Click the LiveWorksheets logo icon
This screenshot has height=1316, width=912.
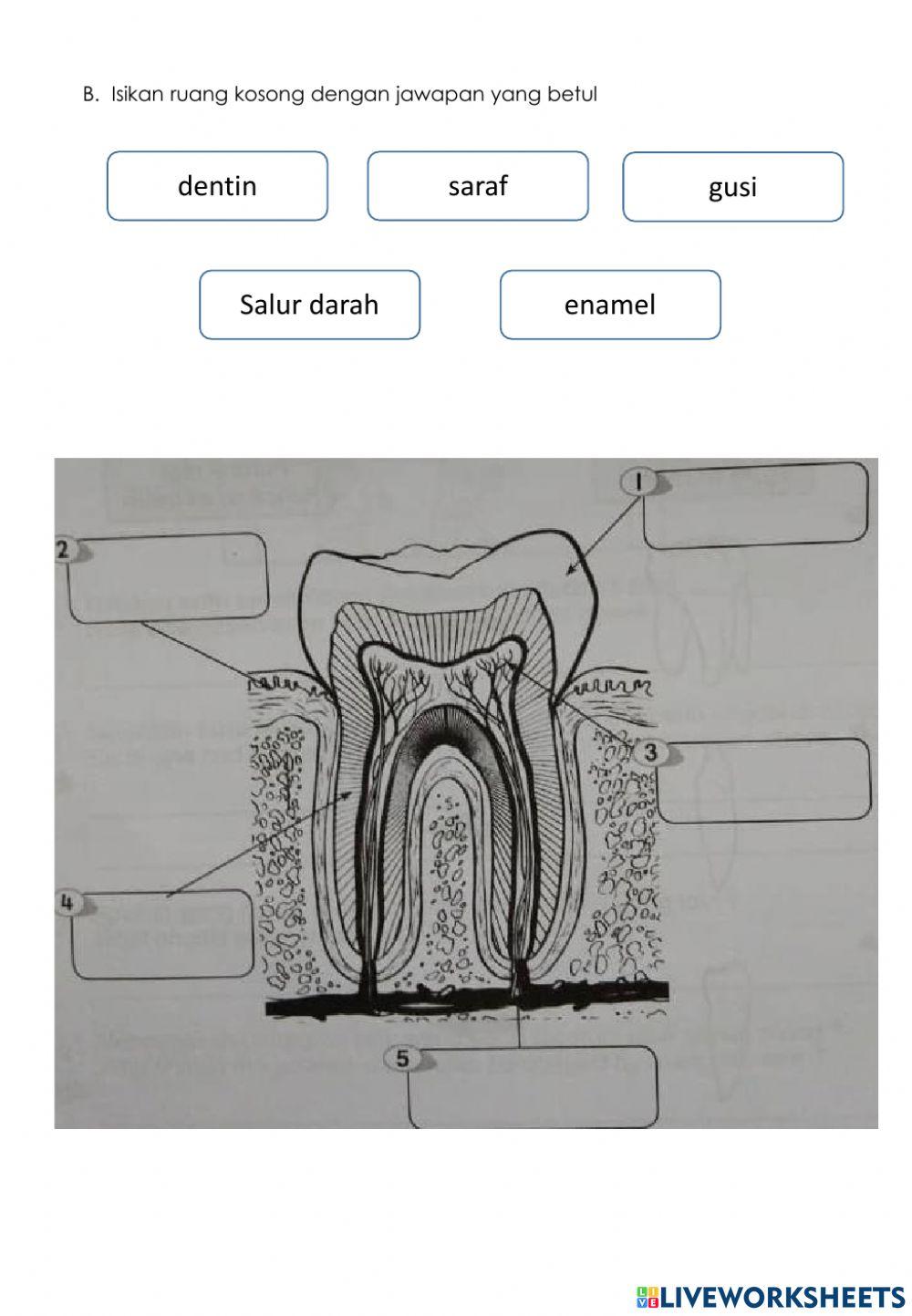point(647,1296)
